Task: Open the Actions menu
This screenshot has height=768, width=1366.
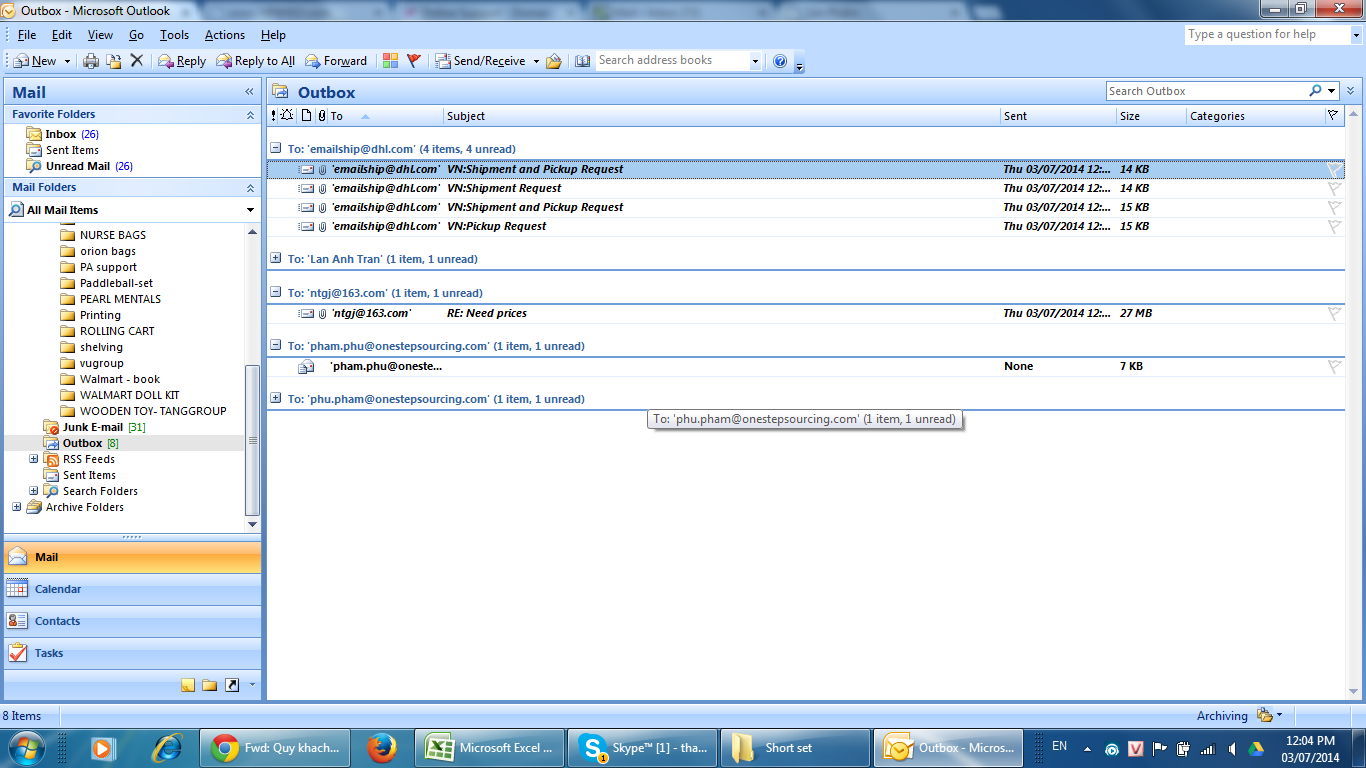Action: 225,35
